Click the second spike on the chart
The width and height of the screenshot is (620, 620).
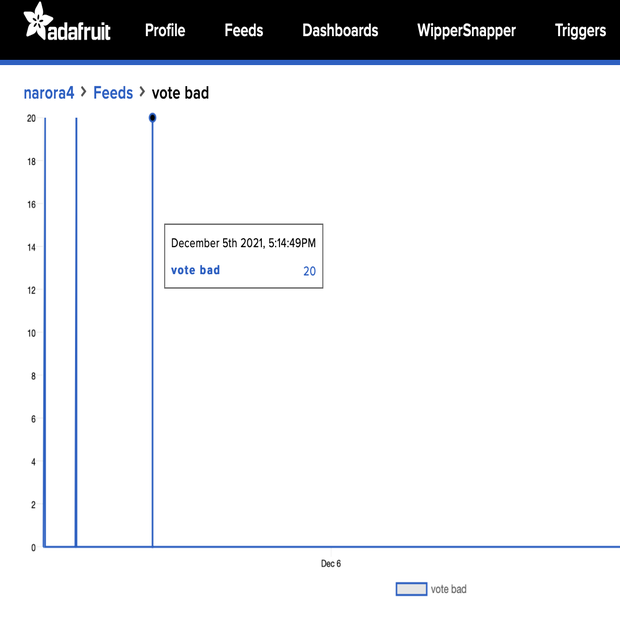coord(76,330)
